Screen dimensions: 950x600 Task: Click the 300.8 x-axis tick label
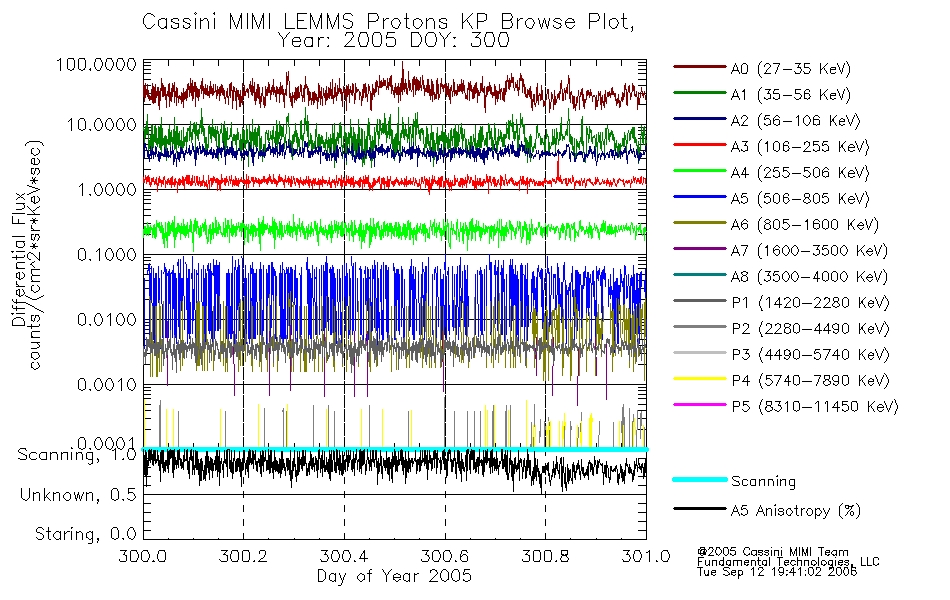(545, 556)
